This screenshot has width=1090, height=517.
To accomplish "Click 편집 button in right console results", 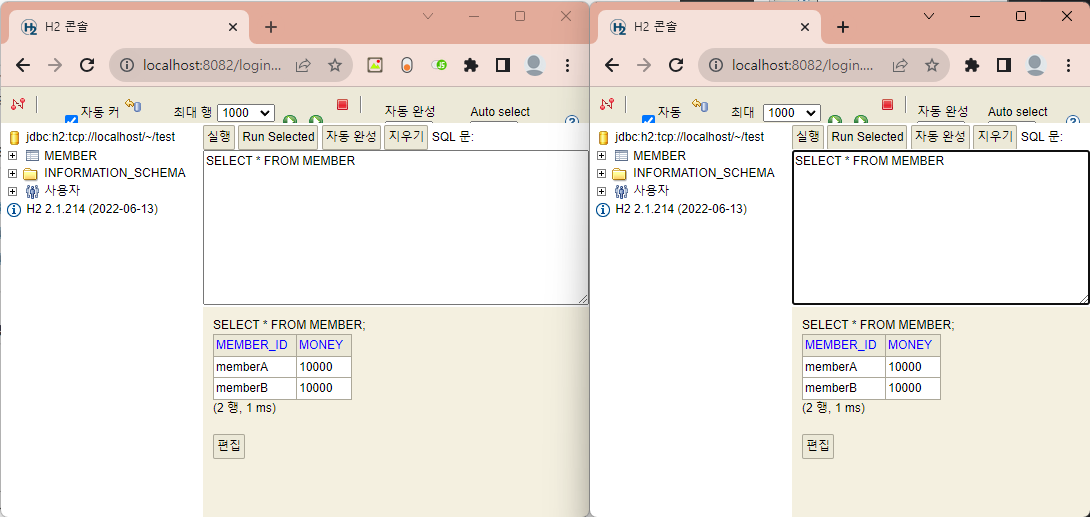I will tap(818, 446).
